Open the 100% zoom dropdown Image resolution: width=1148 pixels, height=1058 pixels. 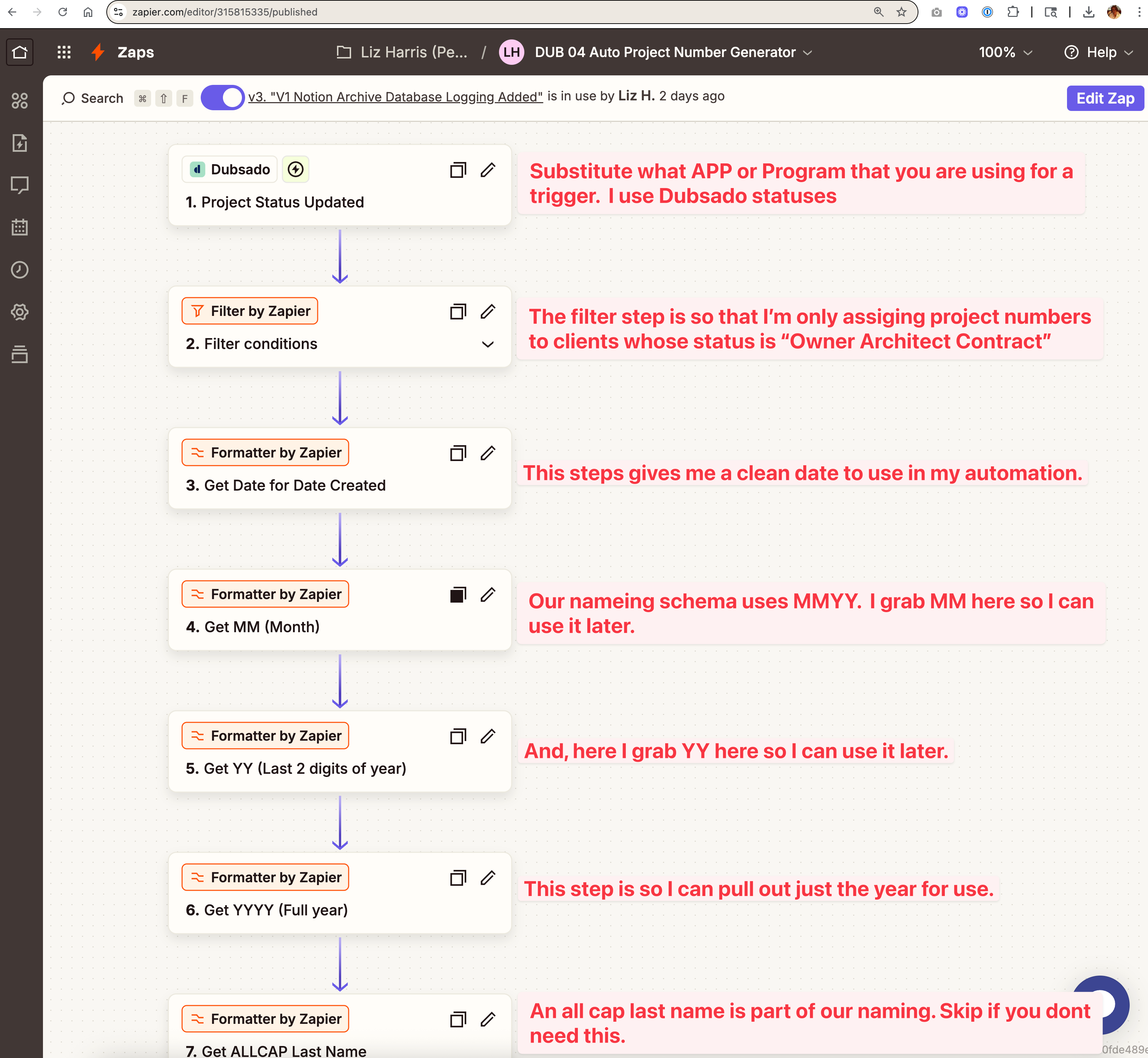point(1005,52)
